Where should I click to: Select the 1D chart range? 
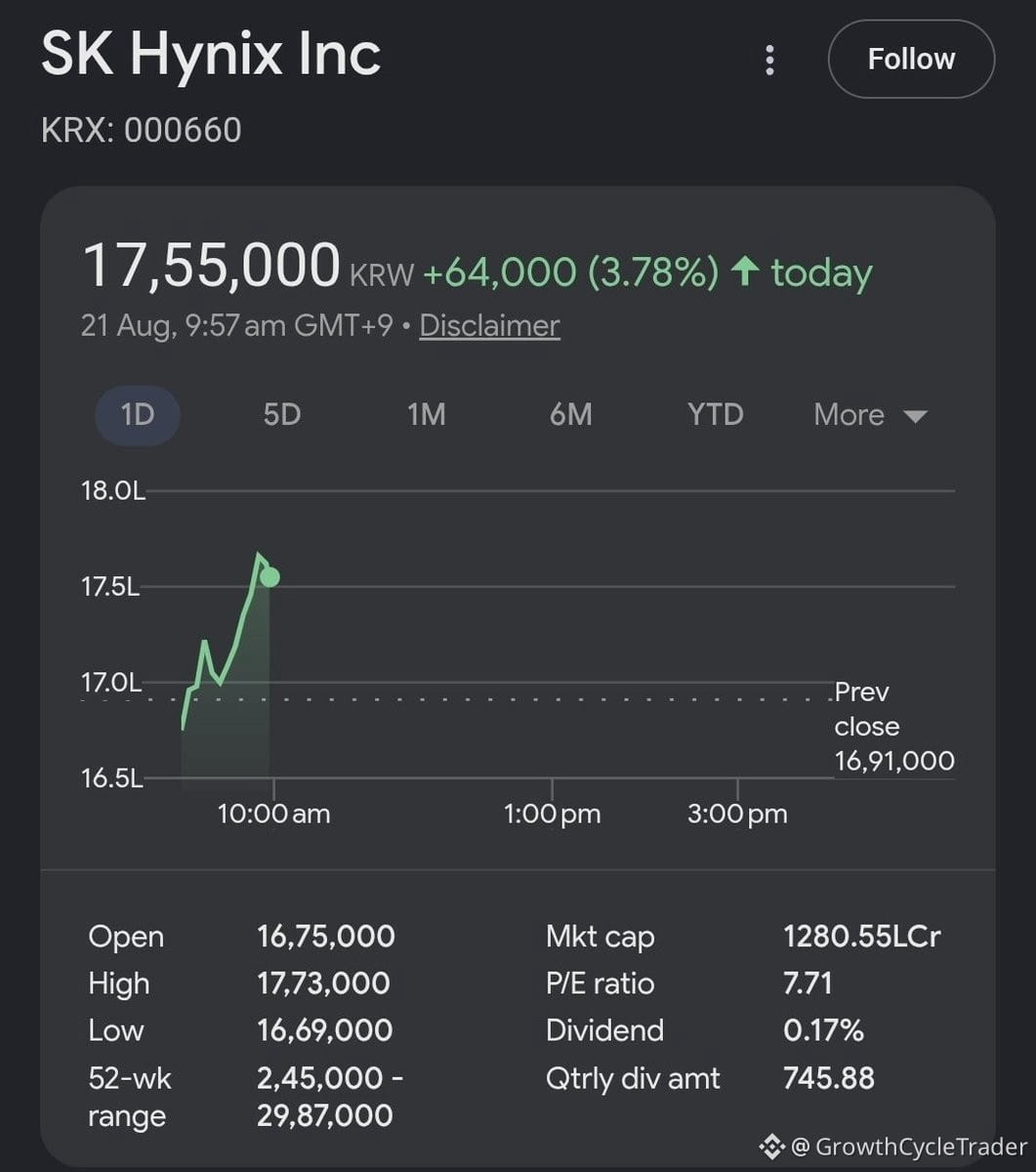(138, 415)
